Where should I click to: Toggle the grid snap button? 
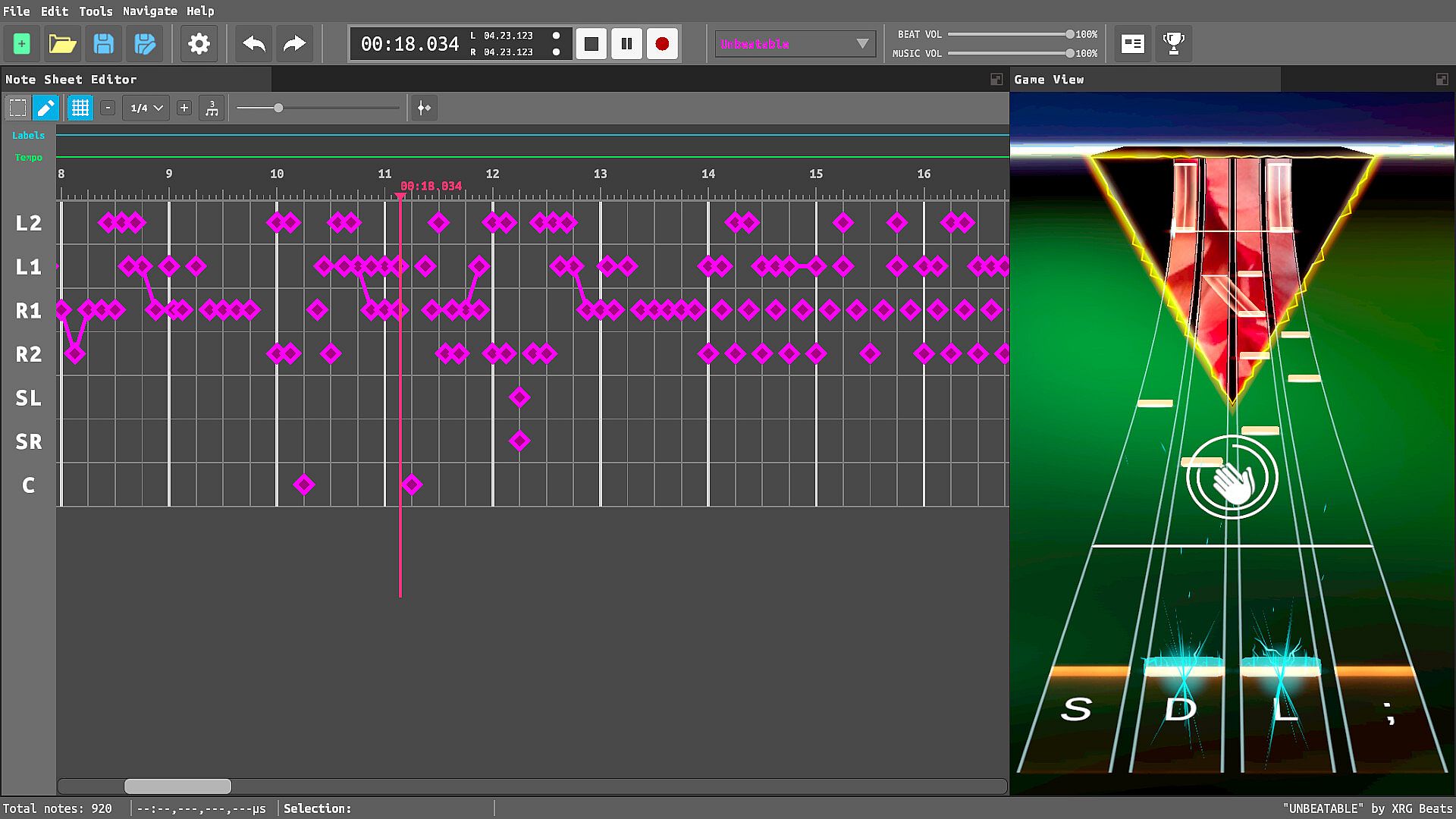80,108
